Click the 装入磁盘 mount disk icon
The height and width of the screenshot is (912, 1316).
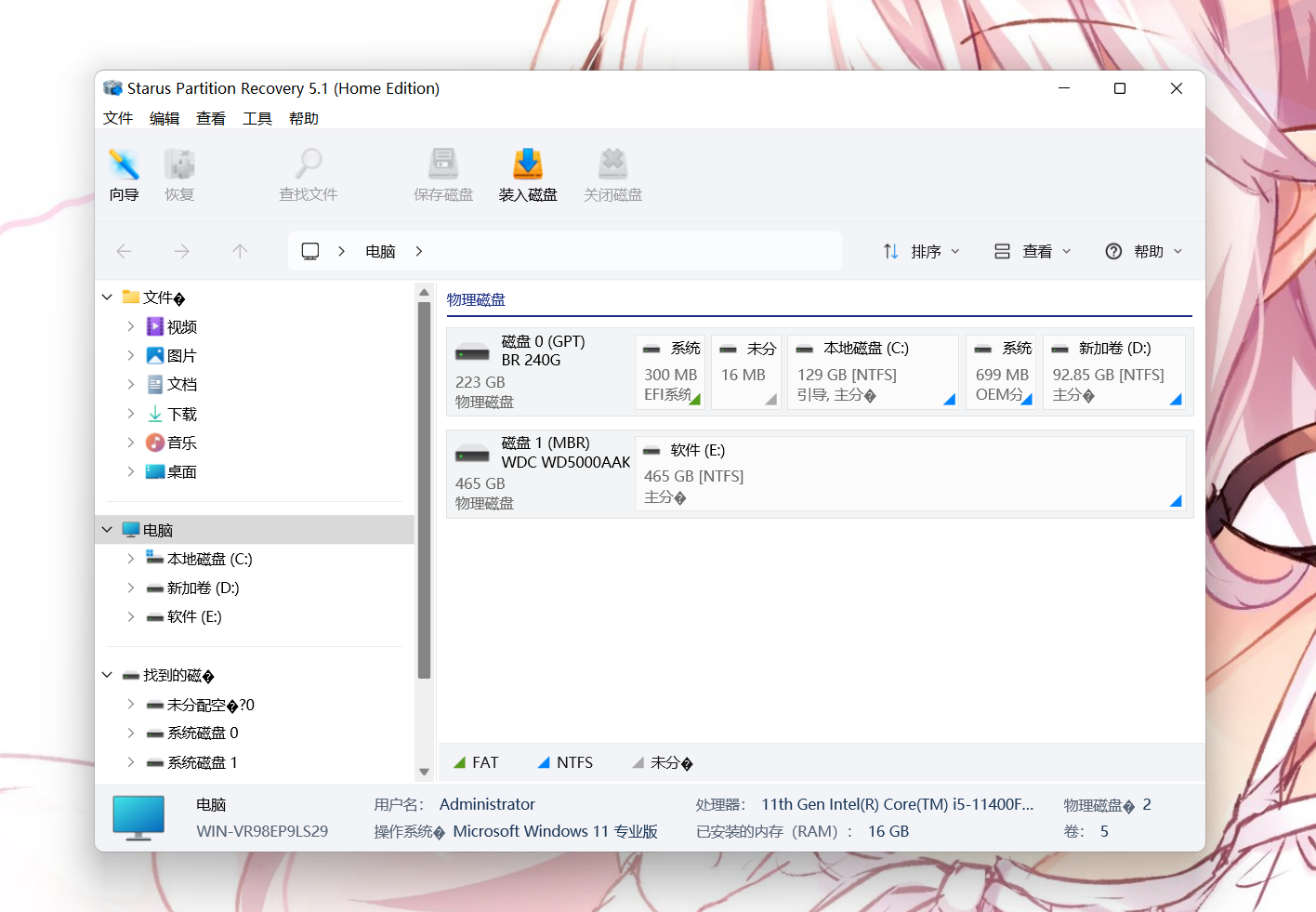click(x=528, y=175)
